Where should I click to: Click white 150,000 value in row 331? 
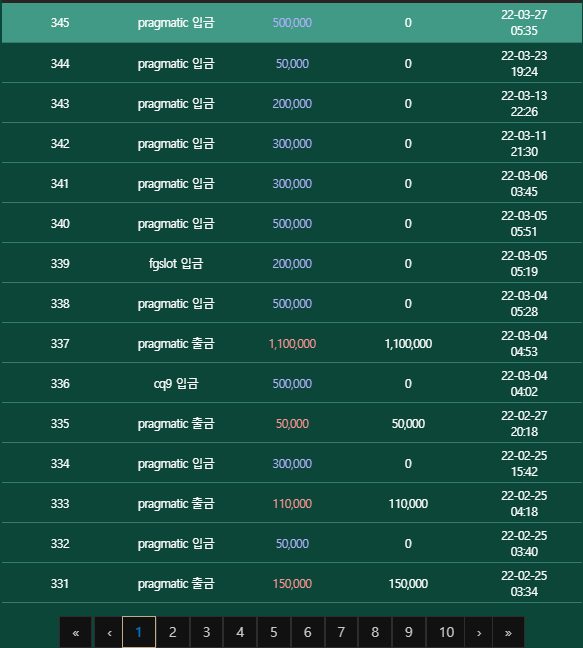tap(408, 584)
